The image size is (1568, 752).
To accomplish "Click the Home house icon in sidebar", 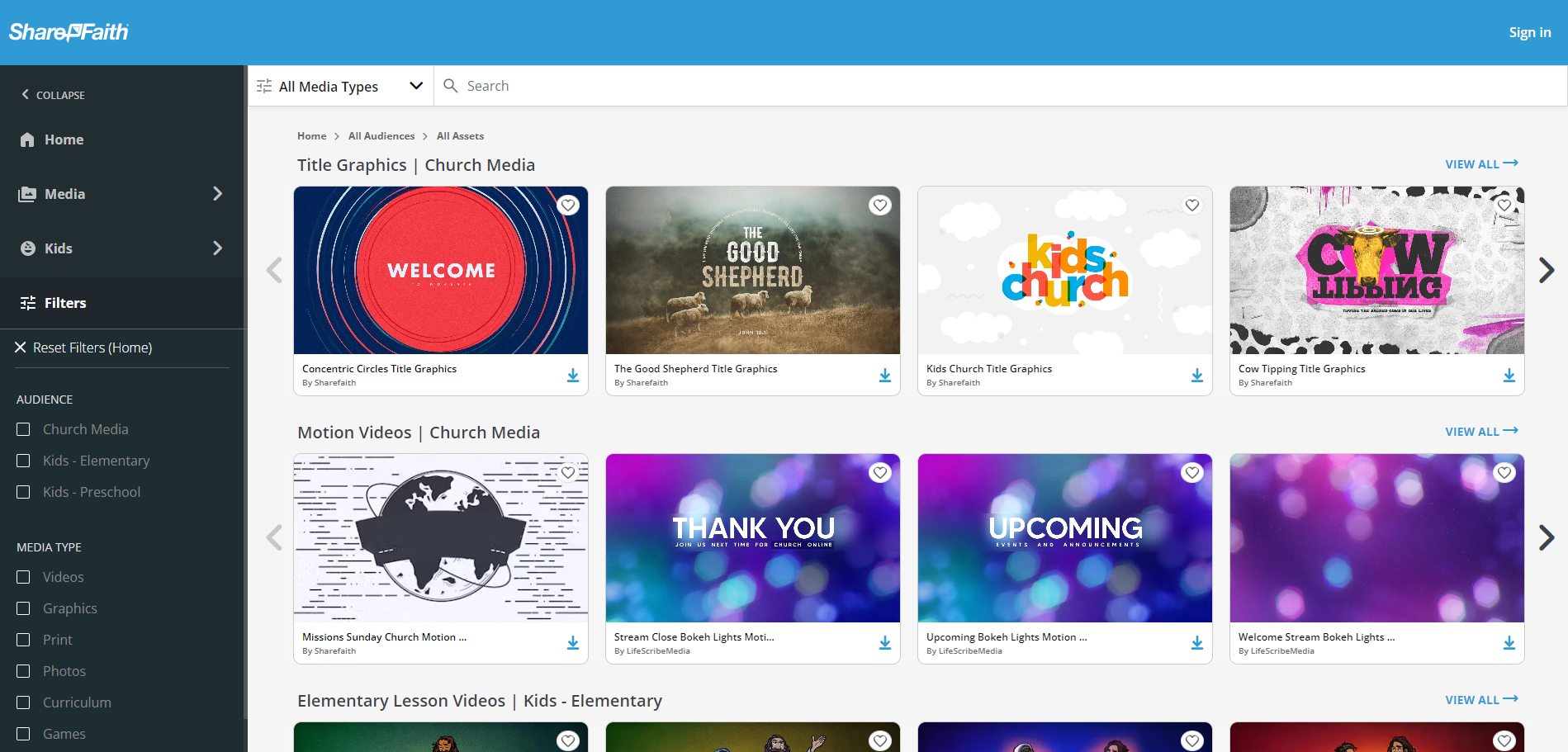I will tap(27, 140).
